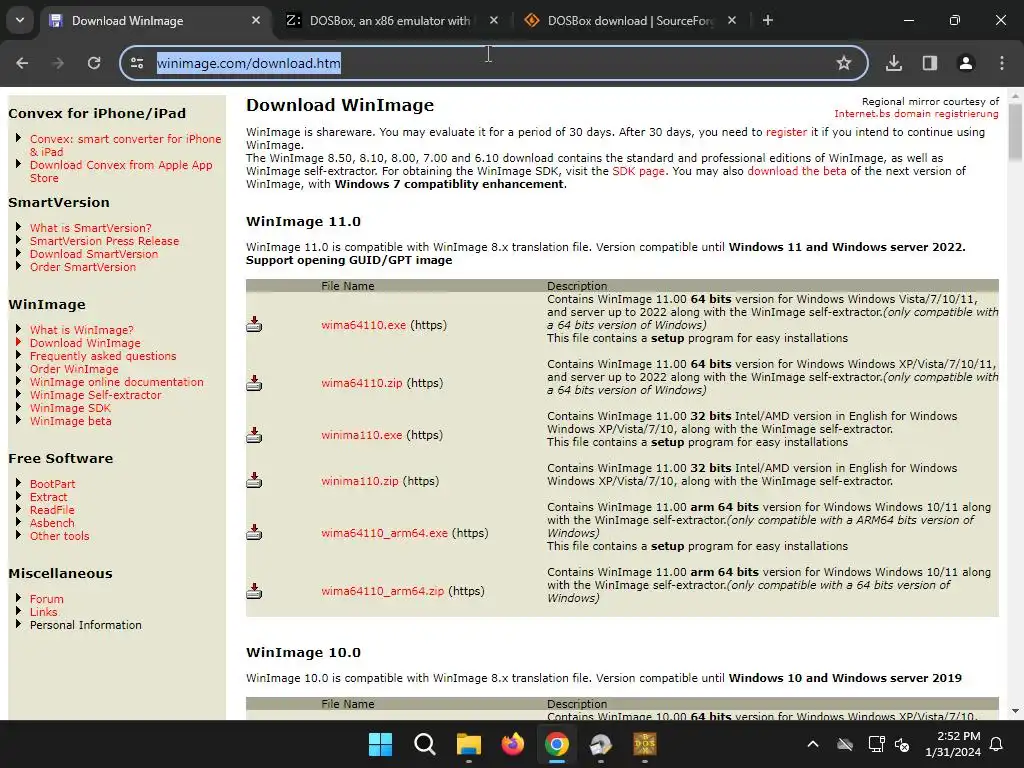Open the Chrome profile avatar icon
This screenshot has height=768, width=1024.
point(965,63)
